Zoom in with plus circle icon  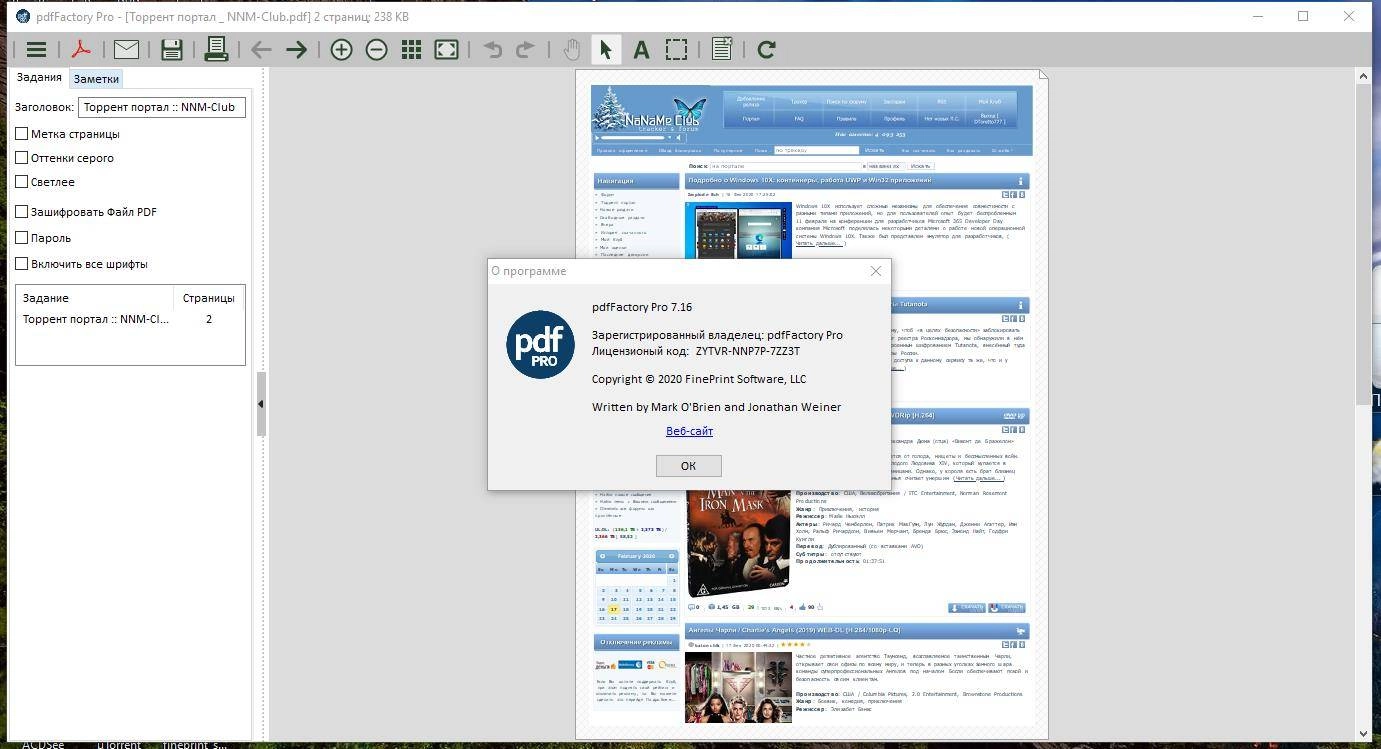coord(341,49)
